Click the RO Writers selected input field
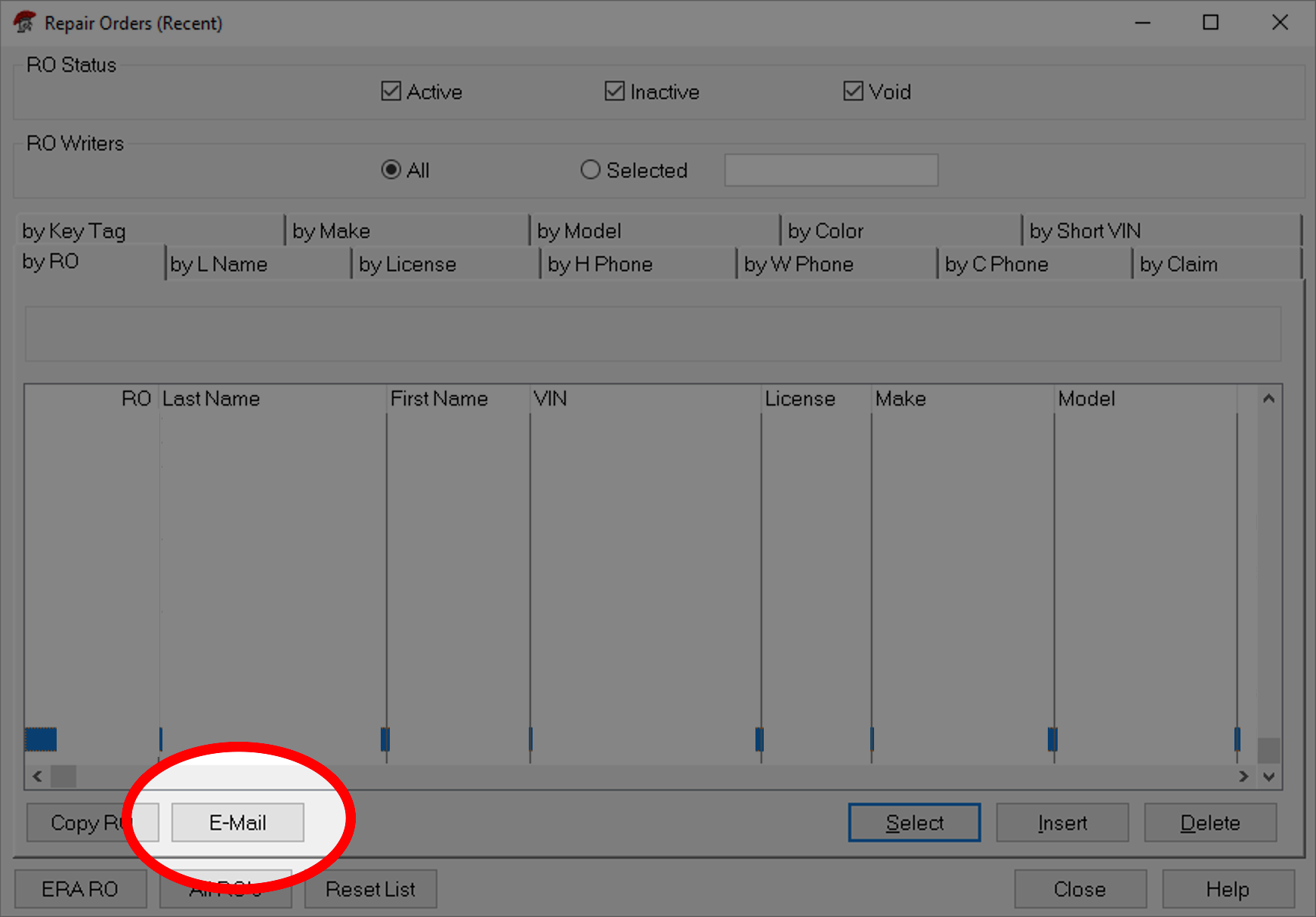The height and width of the screenshot is (917, 1316). tap(831, 170)
